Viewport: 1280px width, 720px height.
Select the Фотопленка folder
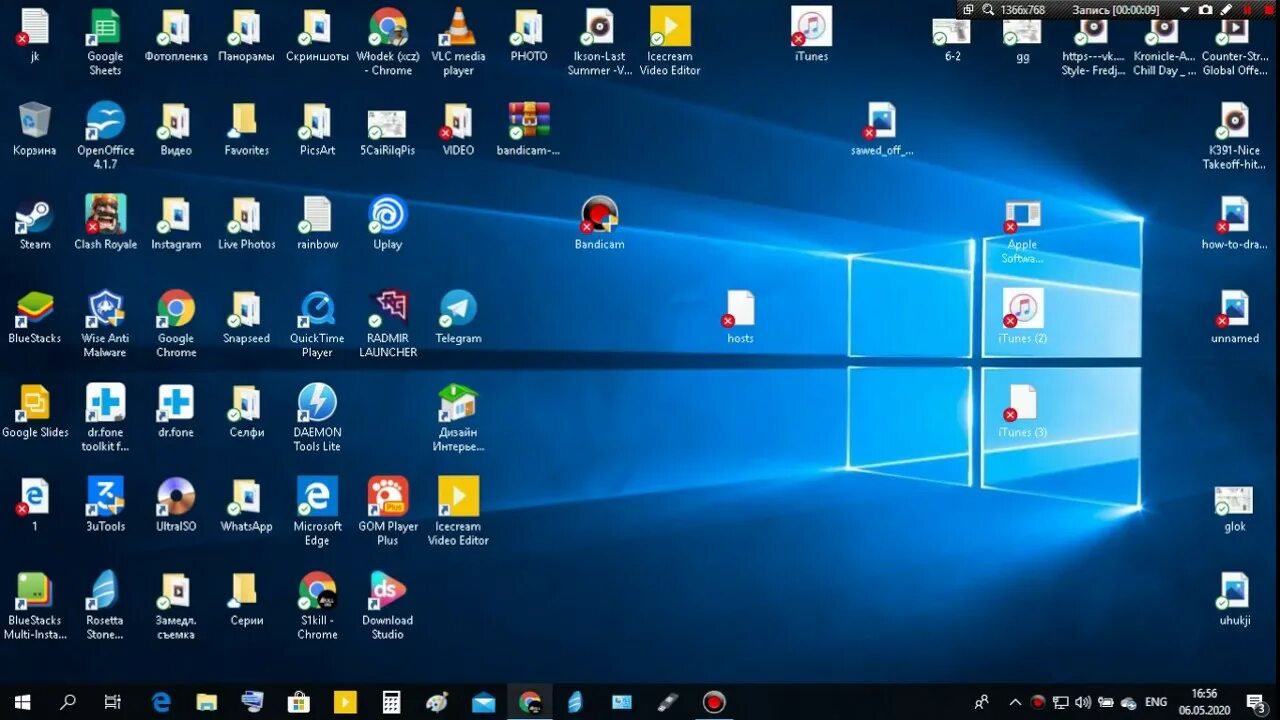(x=176, y=34)
